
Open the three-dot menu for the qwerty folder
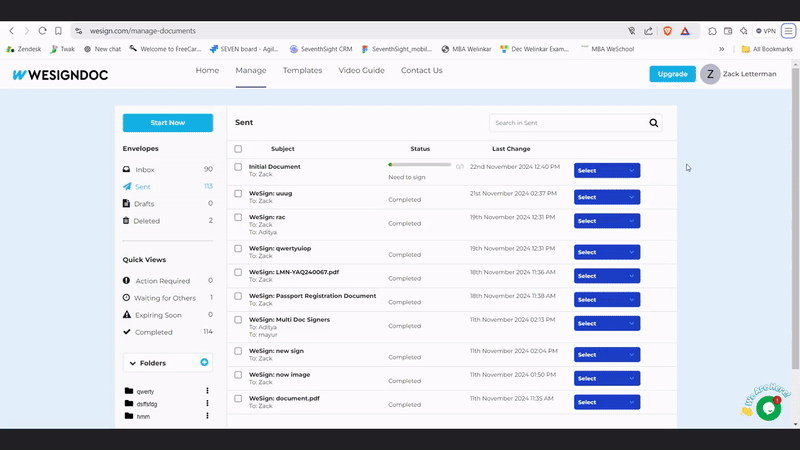coord(207,391)
